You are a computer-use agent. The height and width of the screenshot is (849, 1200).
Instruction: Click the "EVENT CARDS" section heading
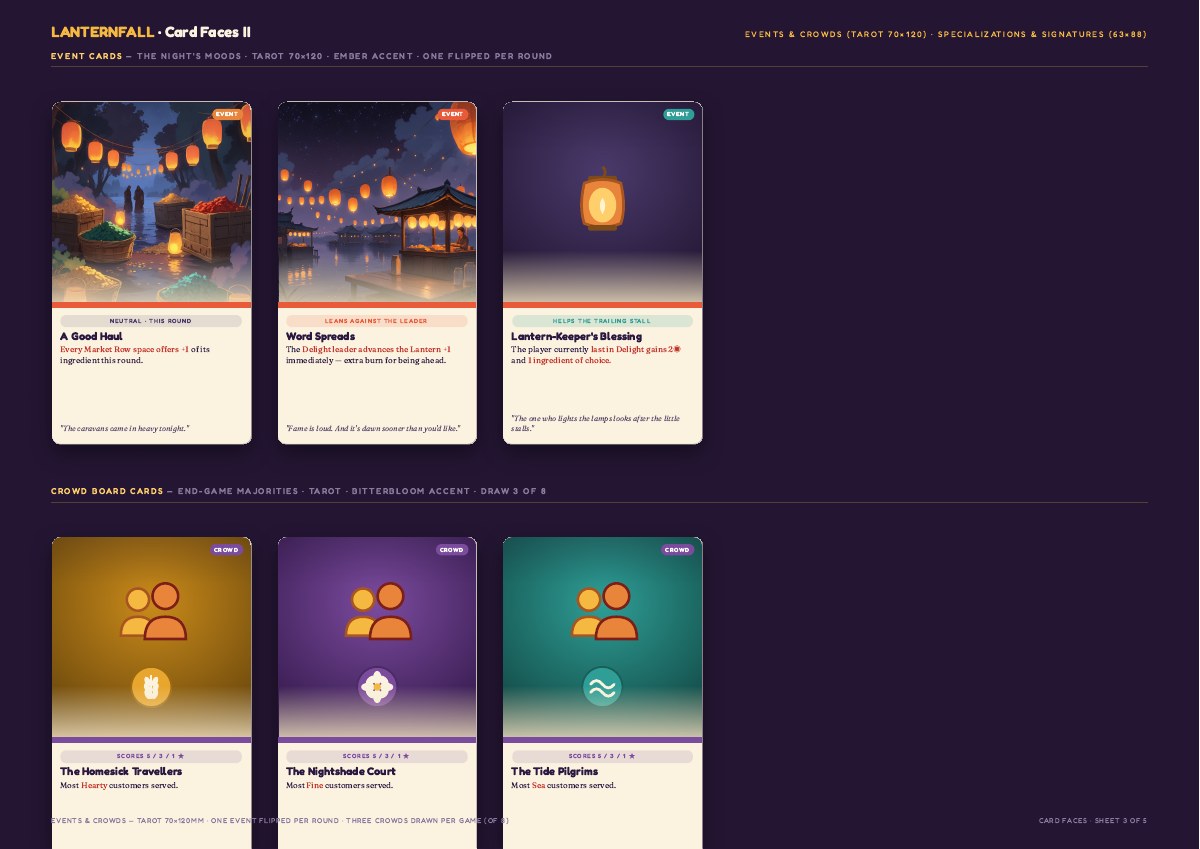click(x=87, y=56)
